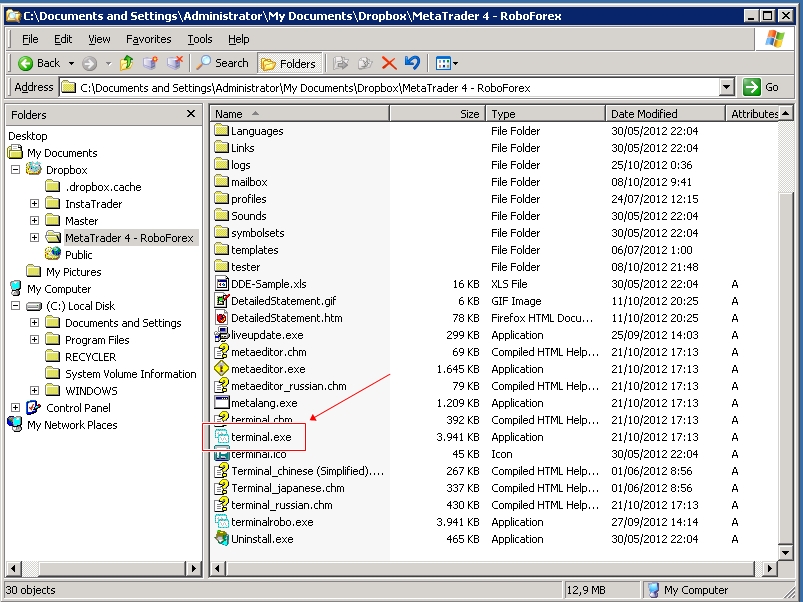
Task: Expand the WINDOWS folder tree node
Action: click(34, 391)
